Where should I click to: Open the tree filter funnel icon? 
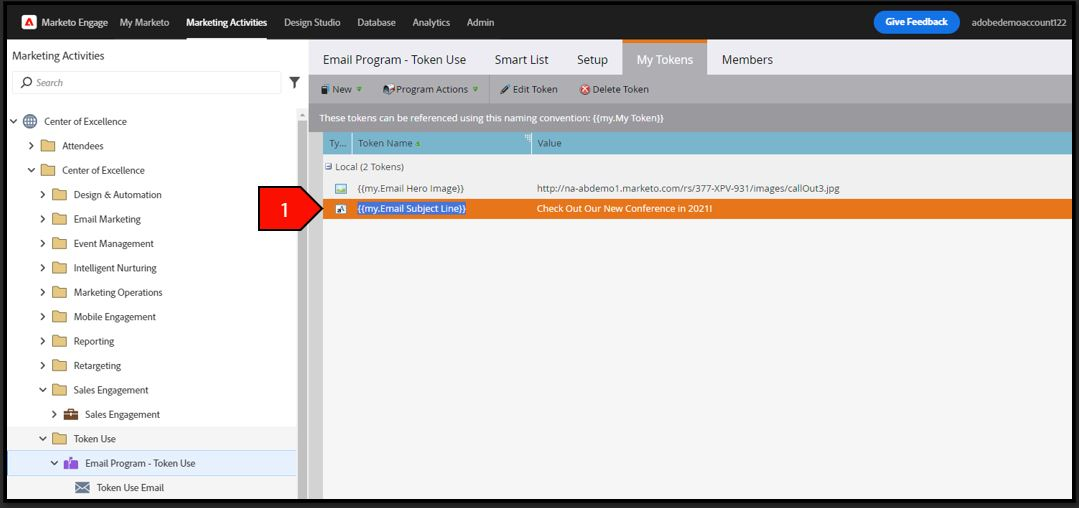(x=295, y=83)
